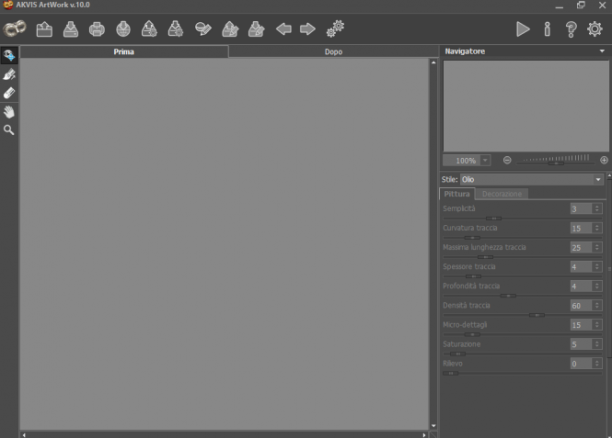
Task: Click the Navigatore preview thumbnail area
Action: coord(526,106)
